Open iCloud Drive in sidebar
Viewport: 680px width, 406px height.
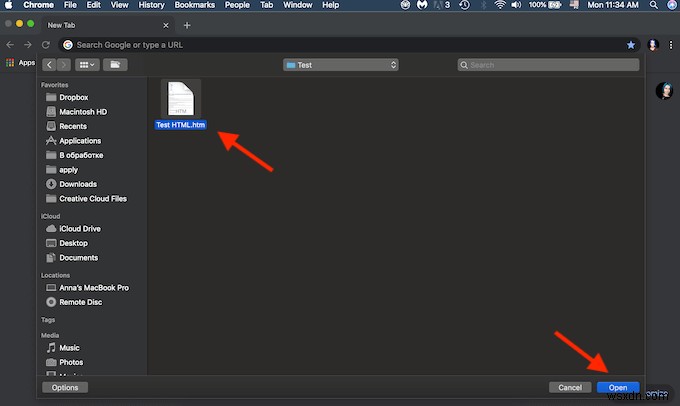coord(80,229)
